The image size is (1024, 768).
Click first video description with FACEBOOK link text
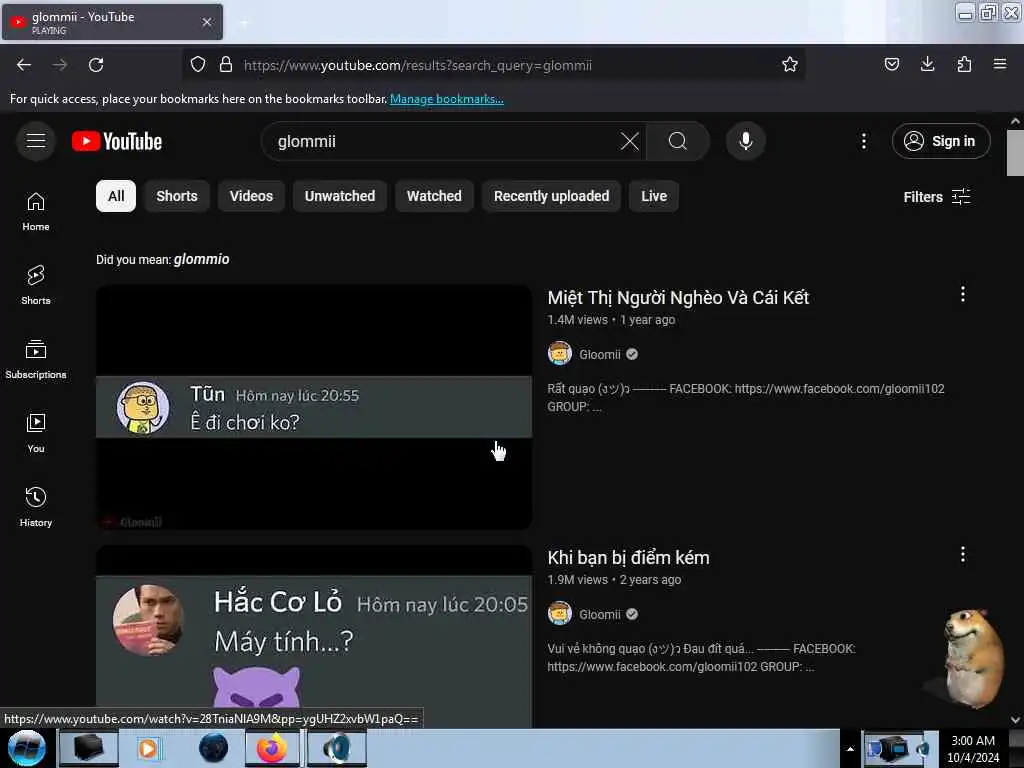point(746,397)
